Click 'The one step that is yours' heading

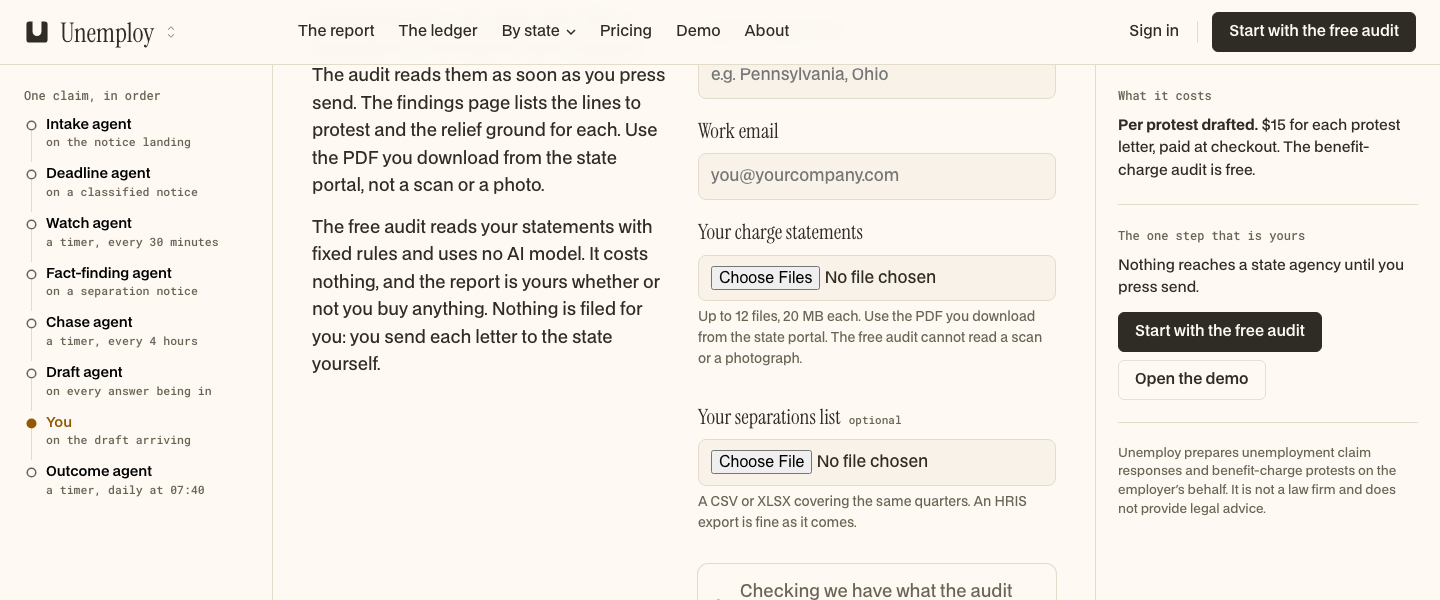point(1211,236)
